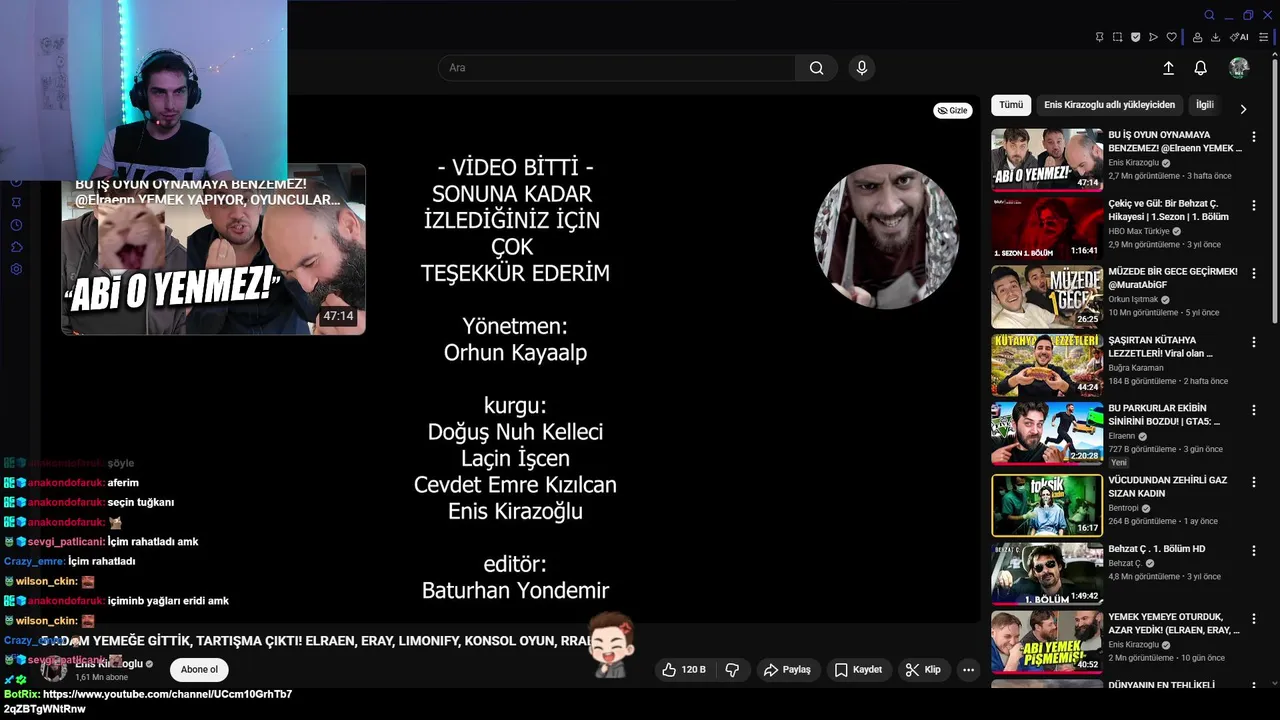This screenshot has height=720, width=1280.
Task: Click 'Elraenn' channel name under BU PARKURLAR
Action: click(x=1122, y=436)
